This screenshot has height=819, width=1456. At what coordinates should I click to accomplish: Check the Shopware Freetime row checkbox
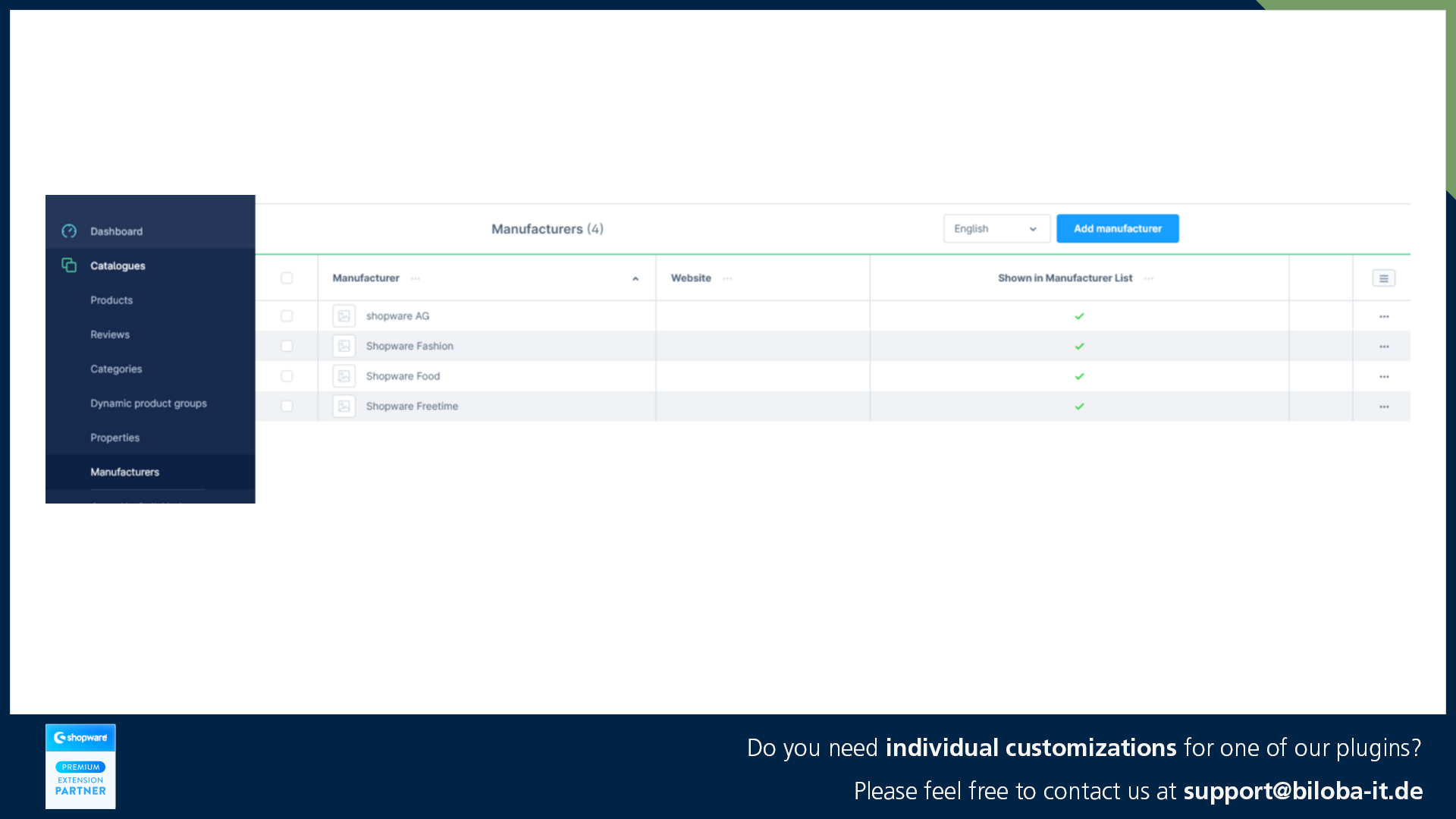[287, 406]
